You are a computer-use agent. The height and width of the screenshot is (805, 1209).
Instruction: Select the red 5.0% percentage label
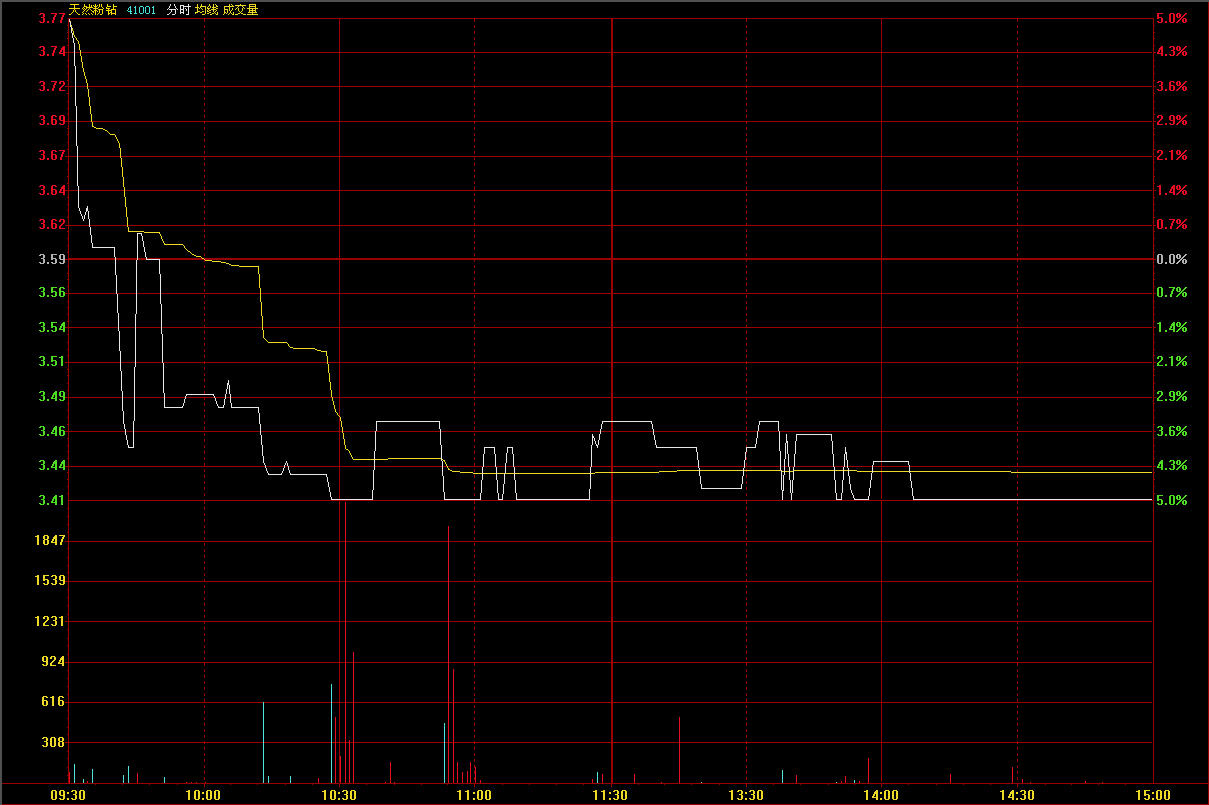pos(1171,18)
